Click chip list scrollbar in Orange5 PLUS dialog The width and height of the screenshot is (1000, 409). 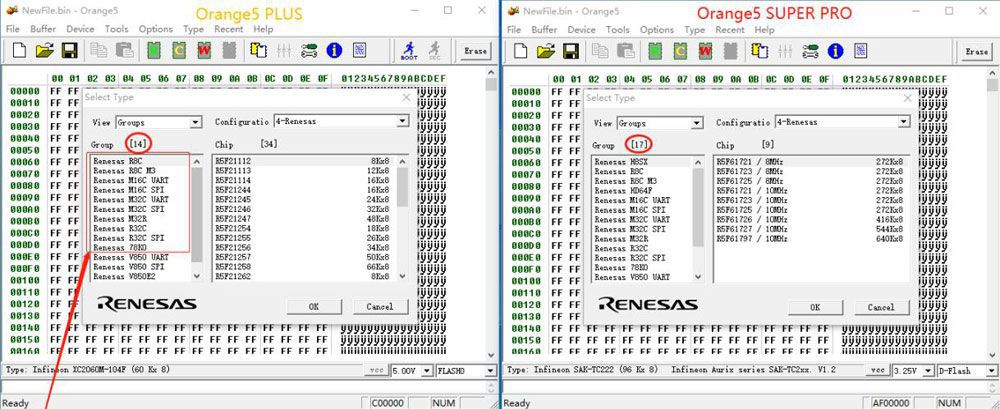[x=402, y=217]
